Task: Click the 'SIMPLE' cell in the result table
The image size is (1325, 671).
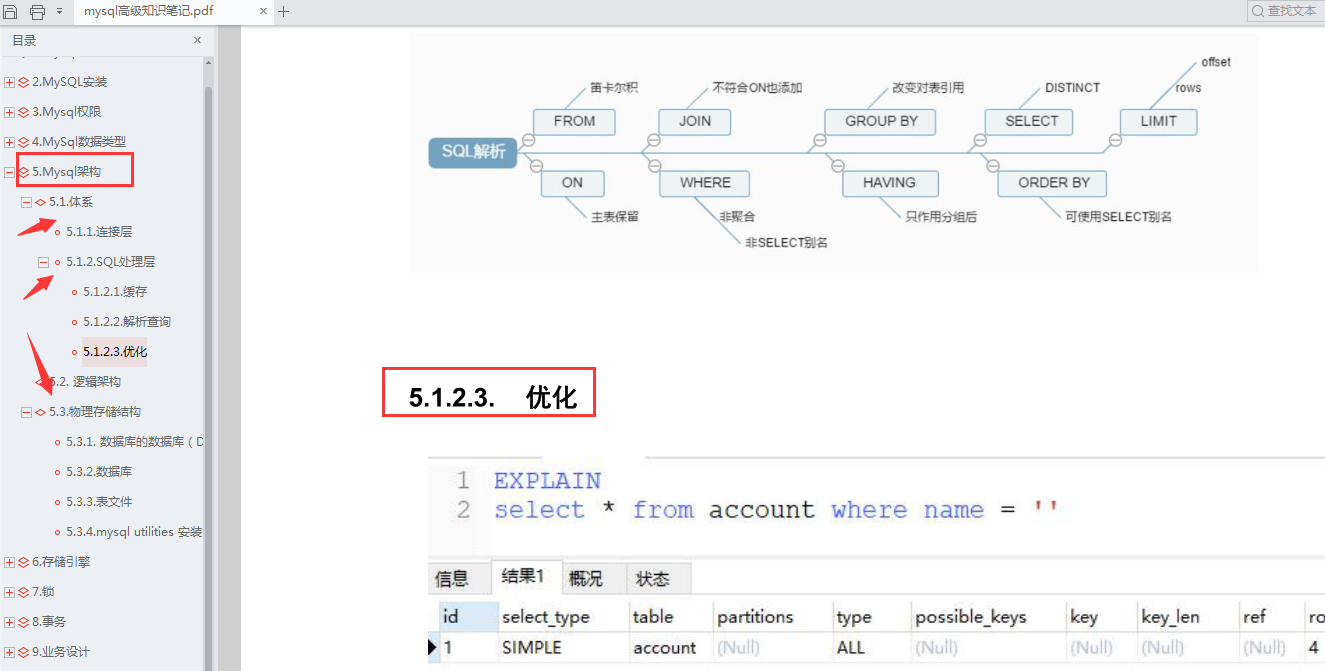Action: (x=532, y=648)
